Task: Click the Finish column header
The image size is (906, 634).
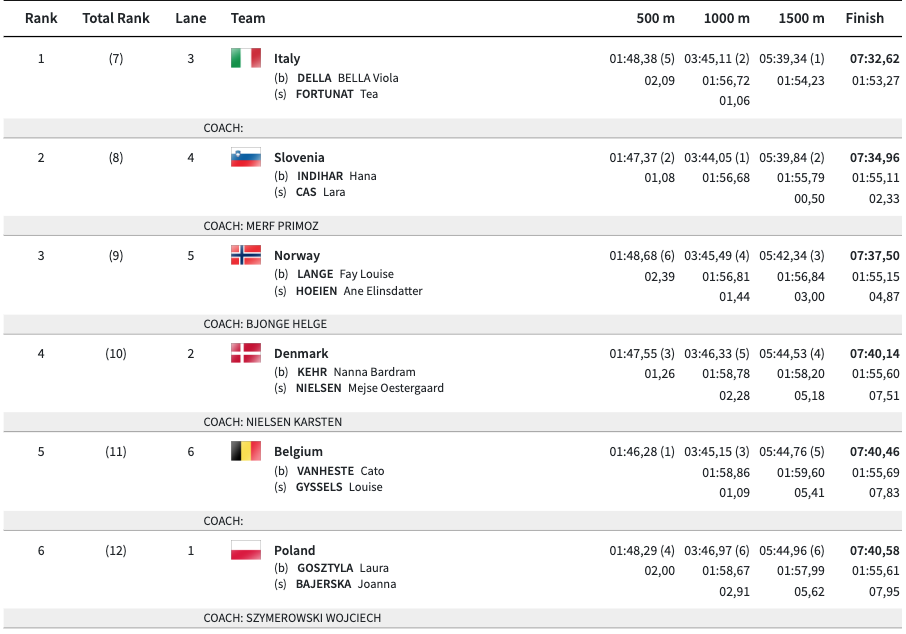Action: (x=865, y=18)
